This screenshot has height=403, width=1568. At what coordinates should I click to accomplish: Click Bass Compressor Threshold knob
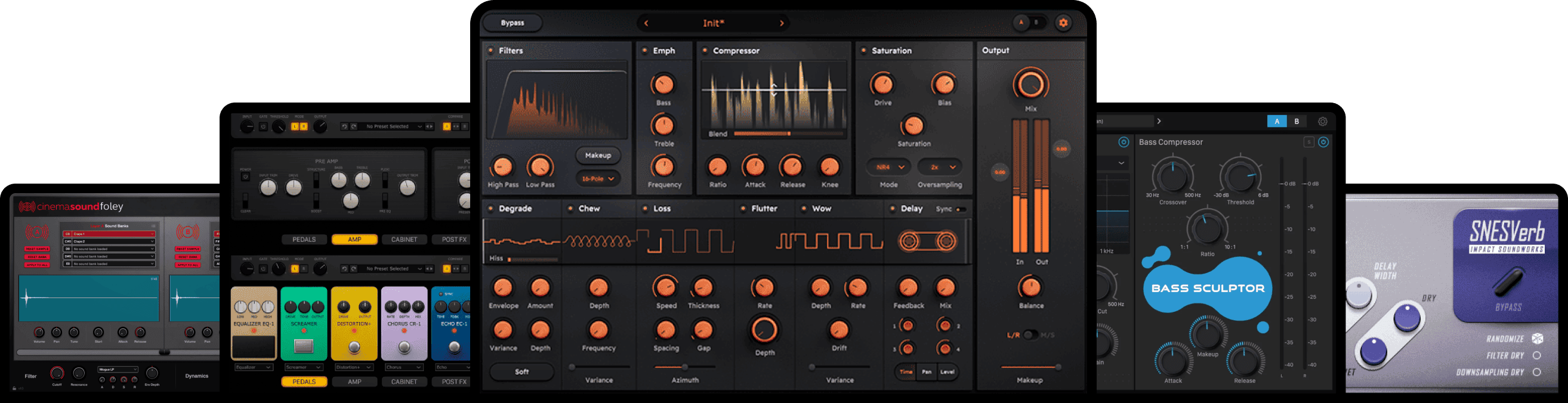tap(1240, 176)
